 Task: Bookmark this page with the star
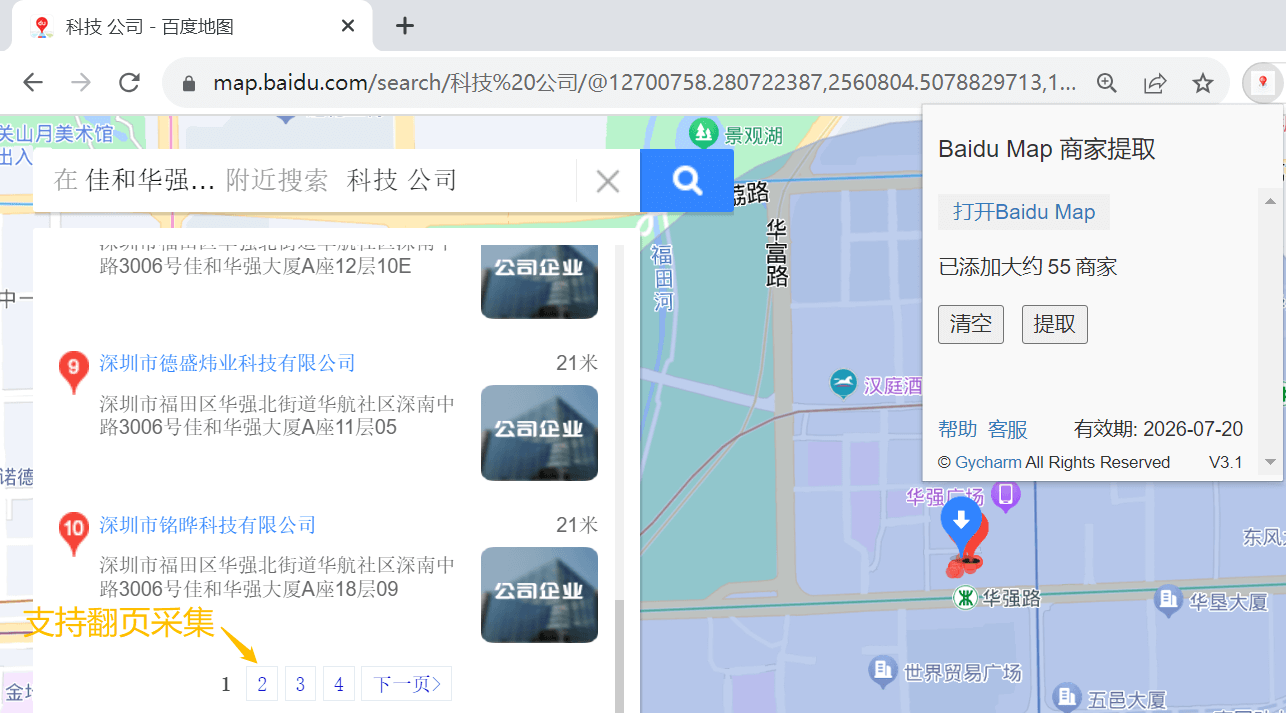1203,83
